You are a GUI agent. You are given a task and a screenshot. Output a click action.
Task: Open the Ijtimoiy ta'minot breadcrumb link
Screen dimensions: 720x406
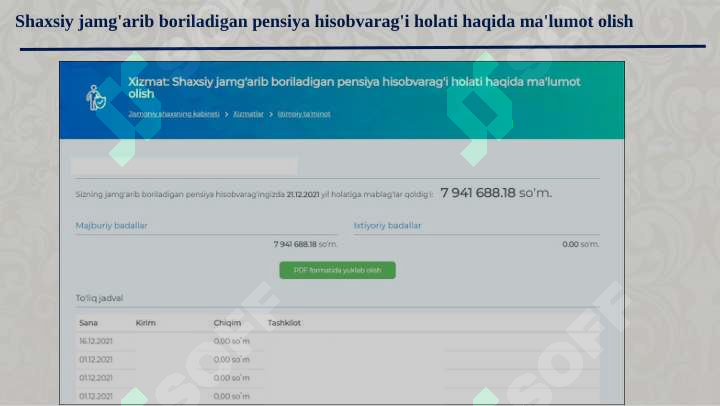pyautogui.click(x=304, y=114)
